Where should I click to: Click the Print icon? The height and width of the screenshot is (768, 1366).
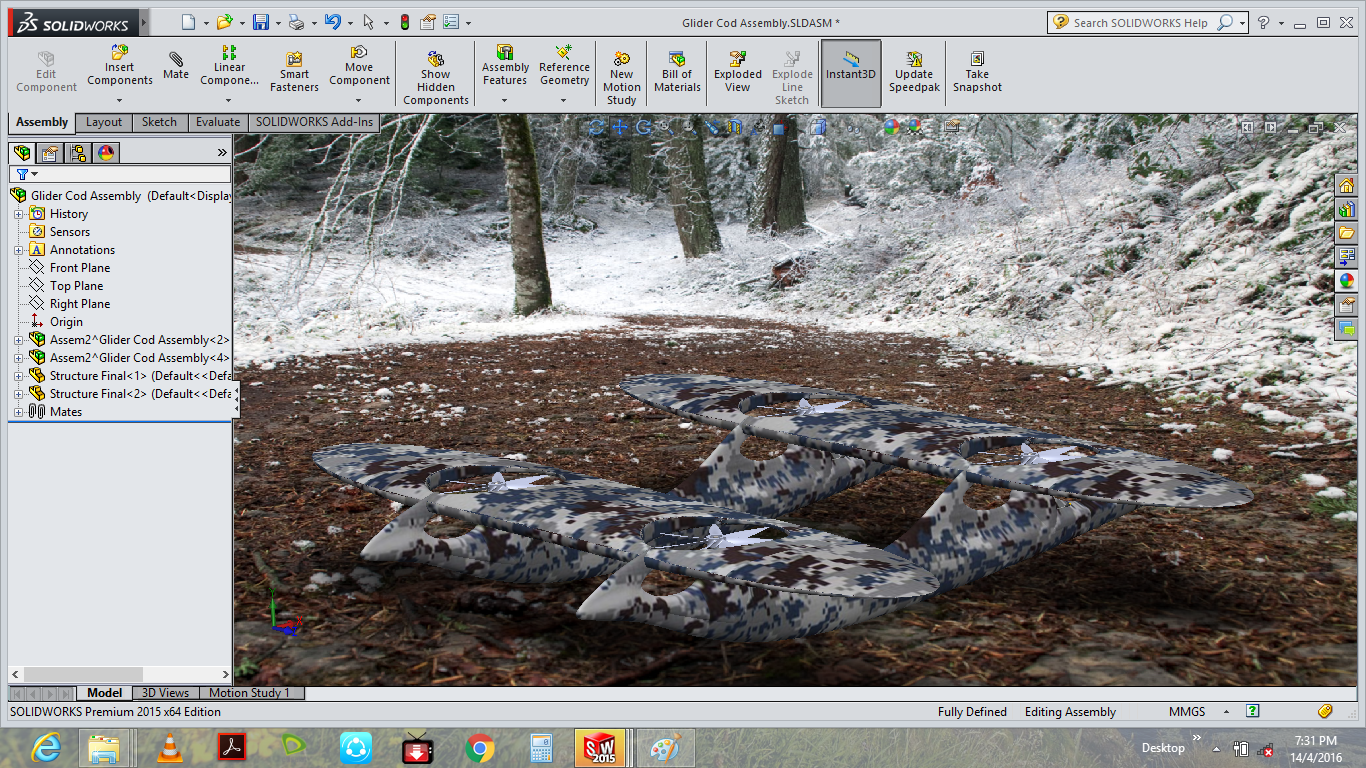(x=296, y=22)
